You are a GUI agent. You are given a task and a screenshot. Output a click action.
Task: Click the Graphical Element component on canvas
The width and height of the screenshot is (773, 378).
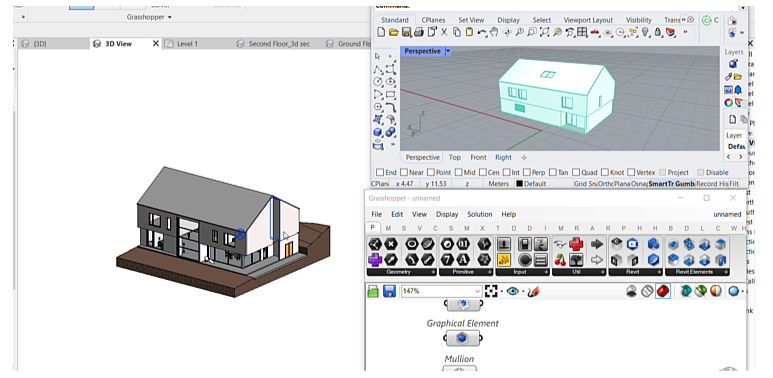pyautogui.click(x=462, y=338)
